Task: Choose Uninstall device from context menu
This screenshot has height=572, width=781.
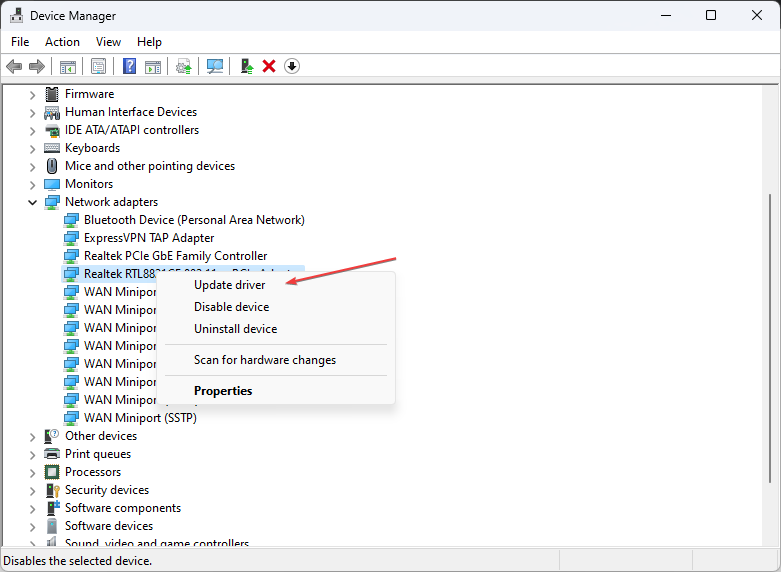Action: click(235, 329)
